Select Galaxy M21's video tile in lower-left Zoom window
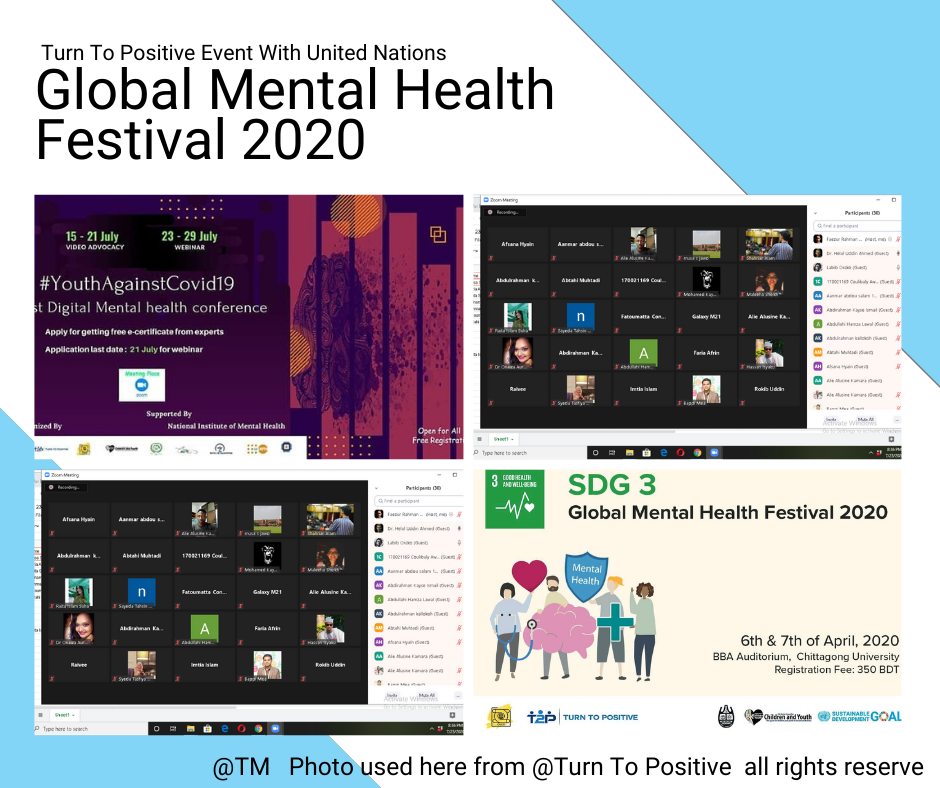Image resolution: width=940 pixels, height=788 pixels. (x=267, y=592)
